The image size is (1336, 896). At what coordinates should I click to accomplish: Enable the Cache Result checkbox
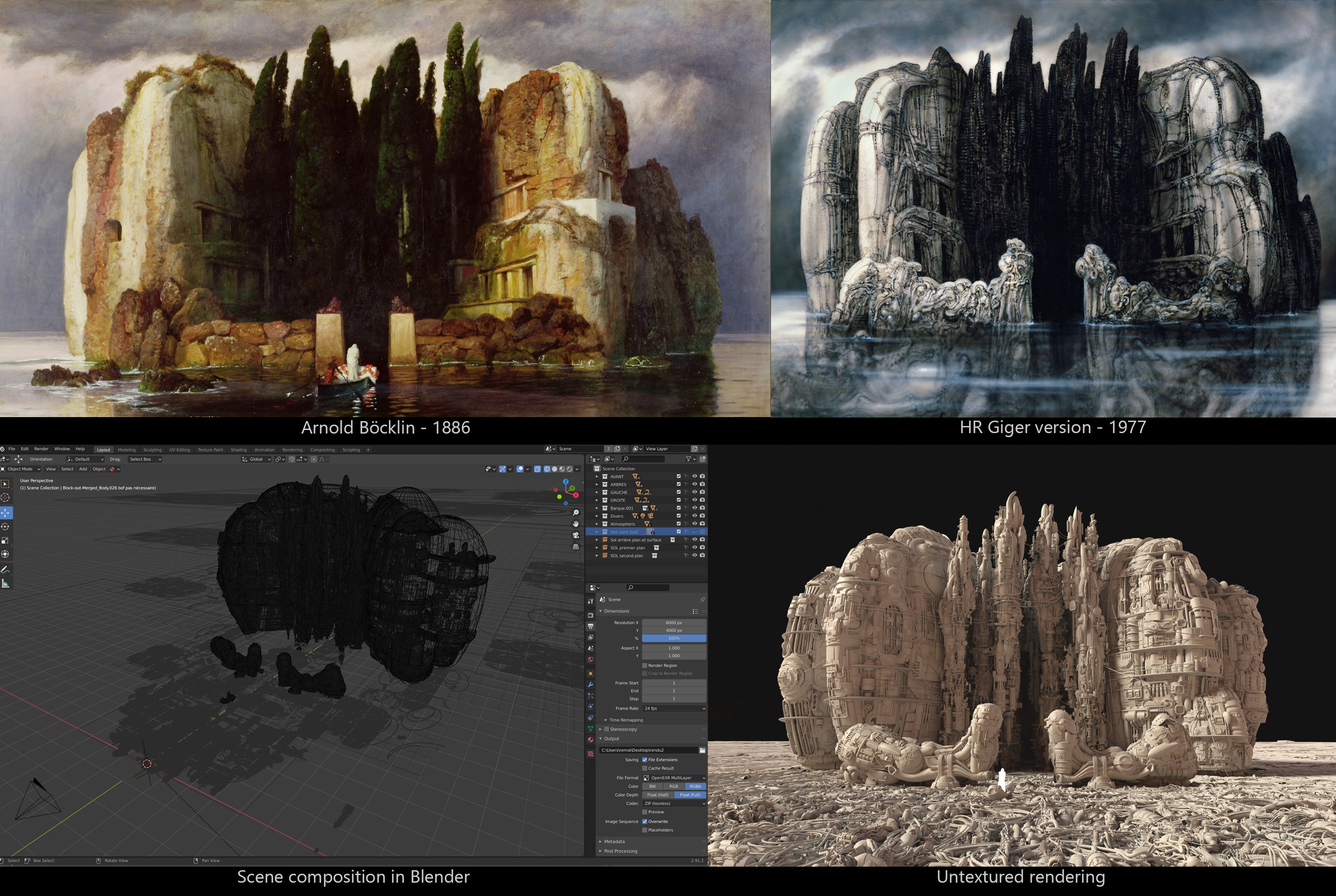click(x=645, y=768)
